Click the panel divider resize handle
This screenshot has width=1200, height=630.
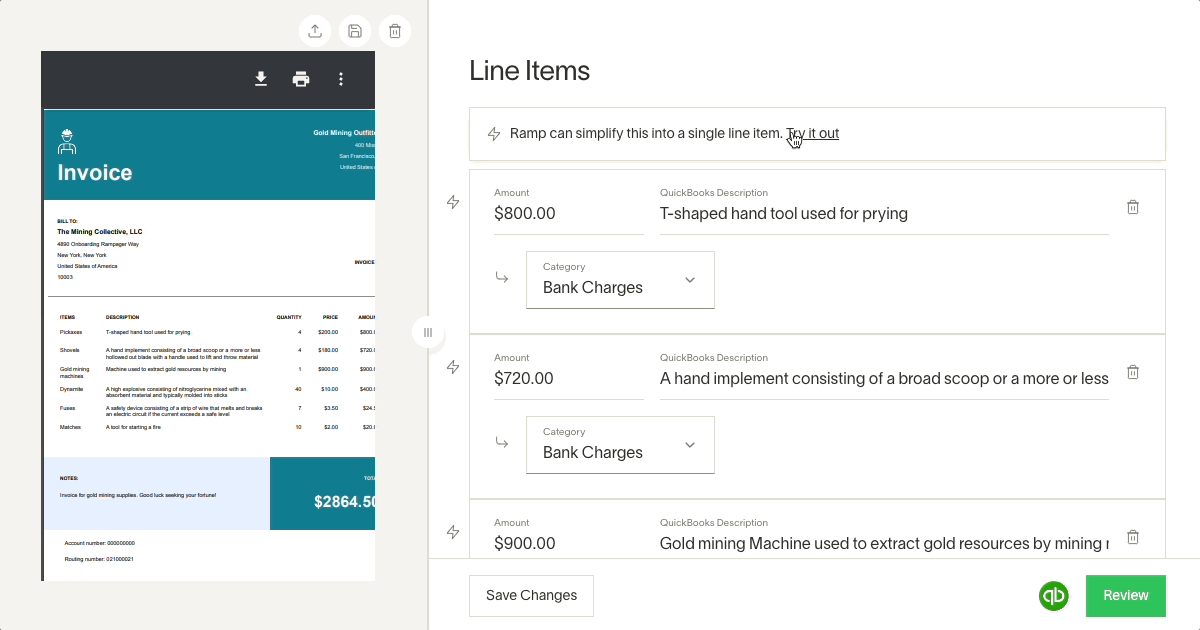(x=428, y=332)
